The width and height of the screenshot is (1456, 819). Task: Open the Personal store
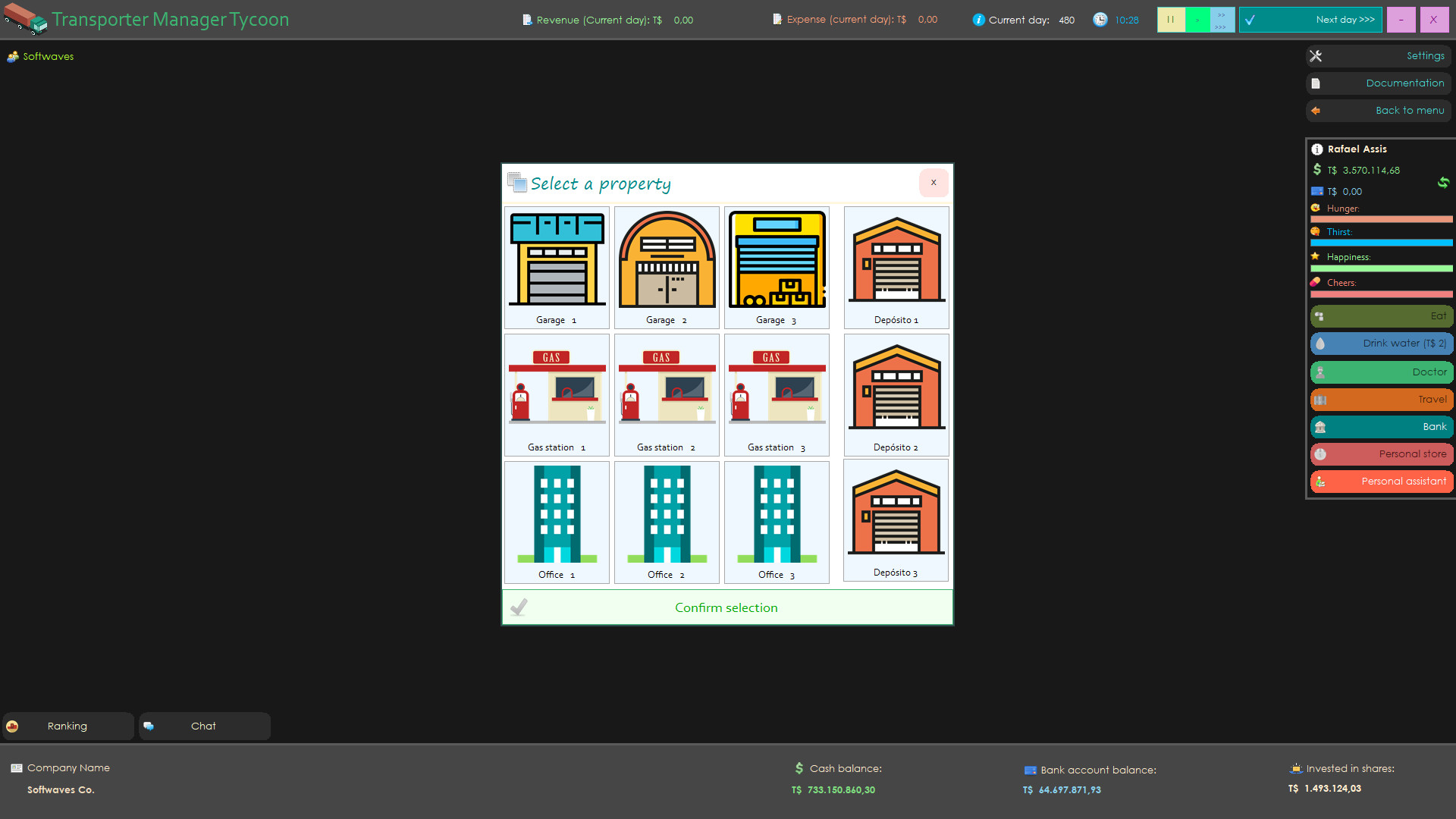(x=1380, y=453)
